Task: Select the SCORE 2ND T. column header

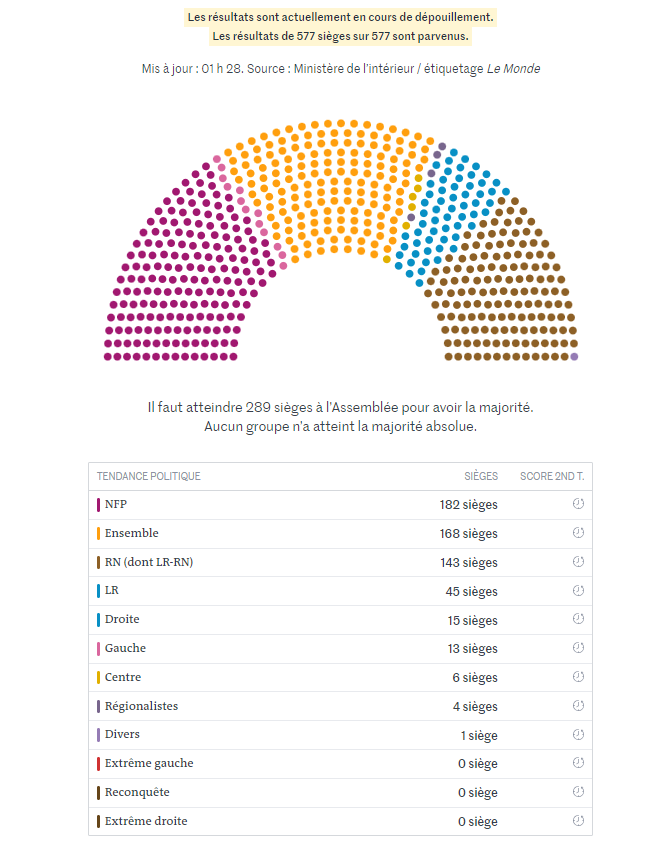Action: 552,476
